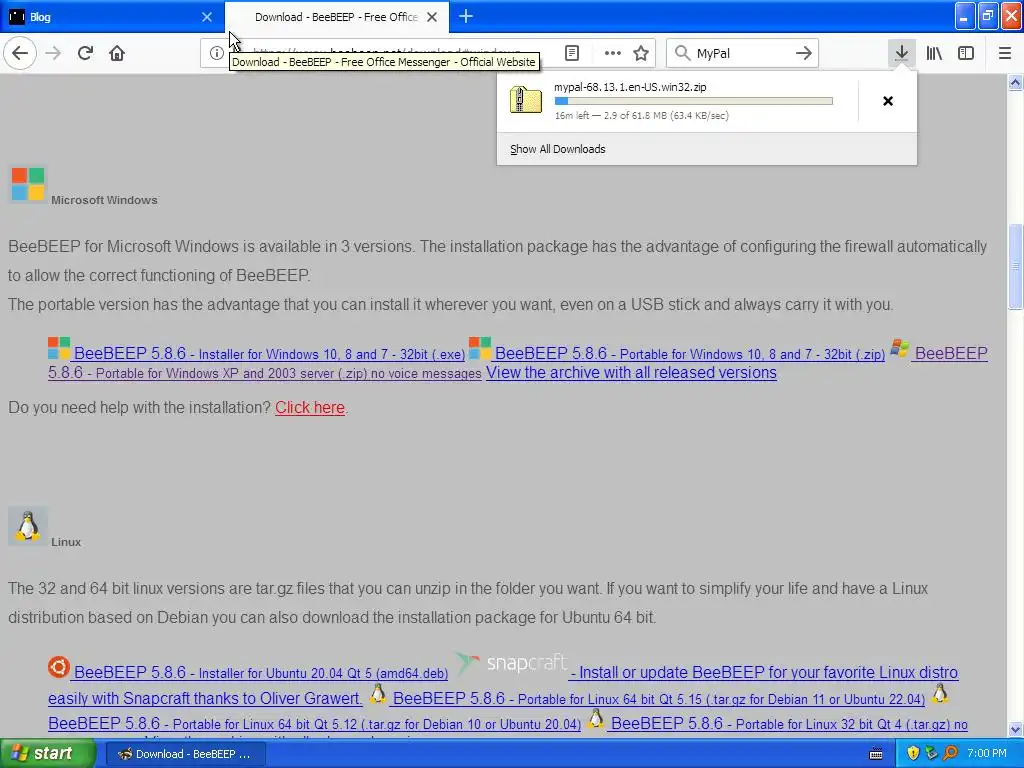Click the vertical scrollbar thumb
This screenshot has height=768, width=1024.
coord(1015,266)
